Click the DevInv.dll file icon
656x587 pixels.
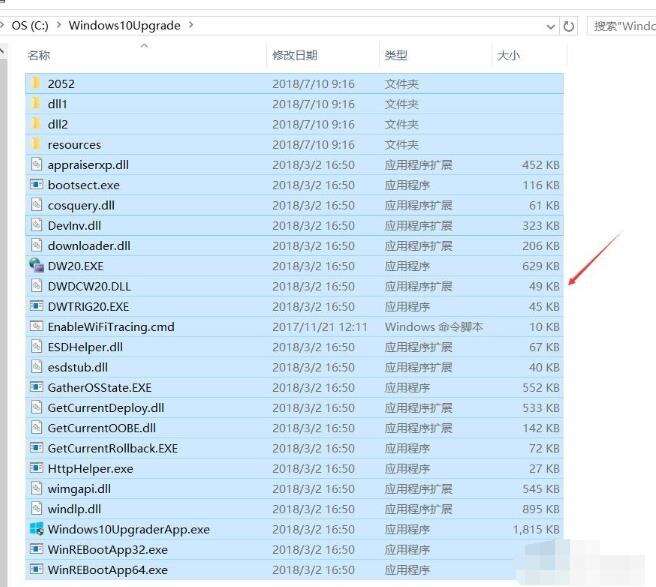tap(36, 225)
